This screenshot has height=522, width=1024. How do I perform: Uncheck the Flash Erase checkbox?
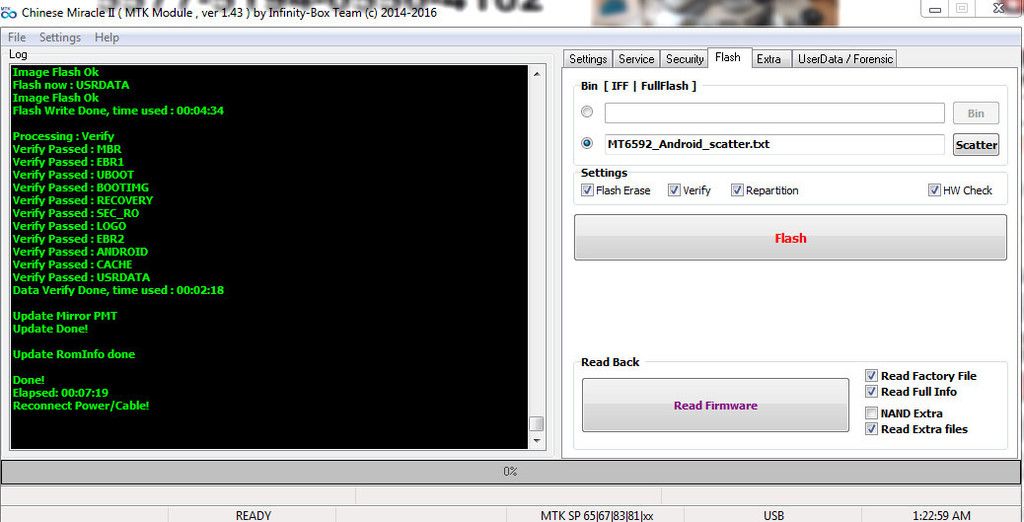pos(588,190)
